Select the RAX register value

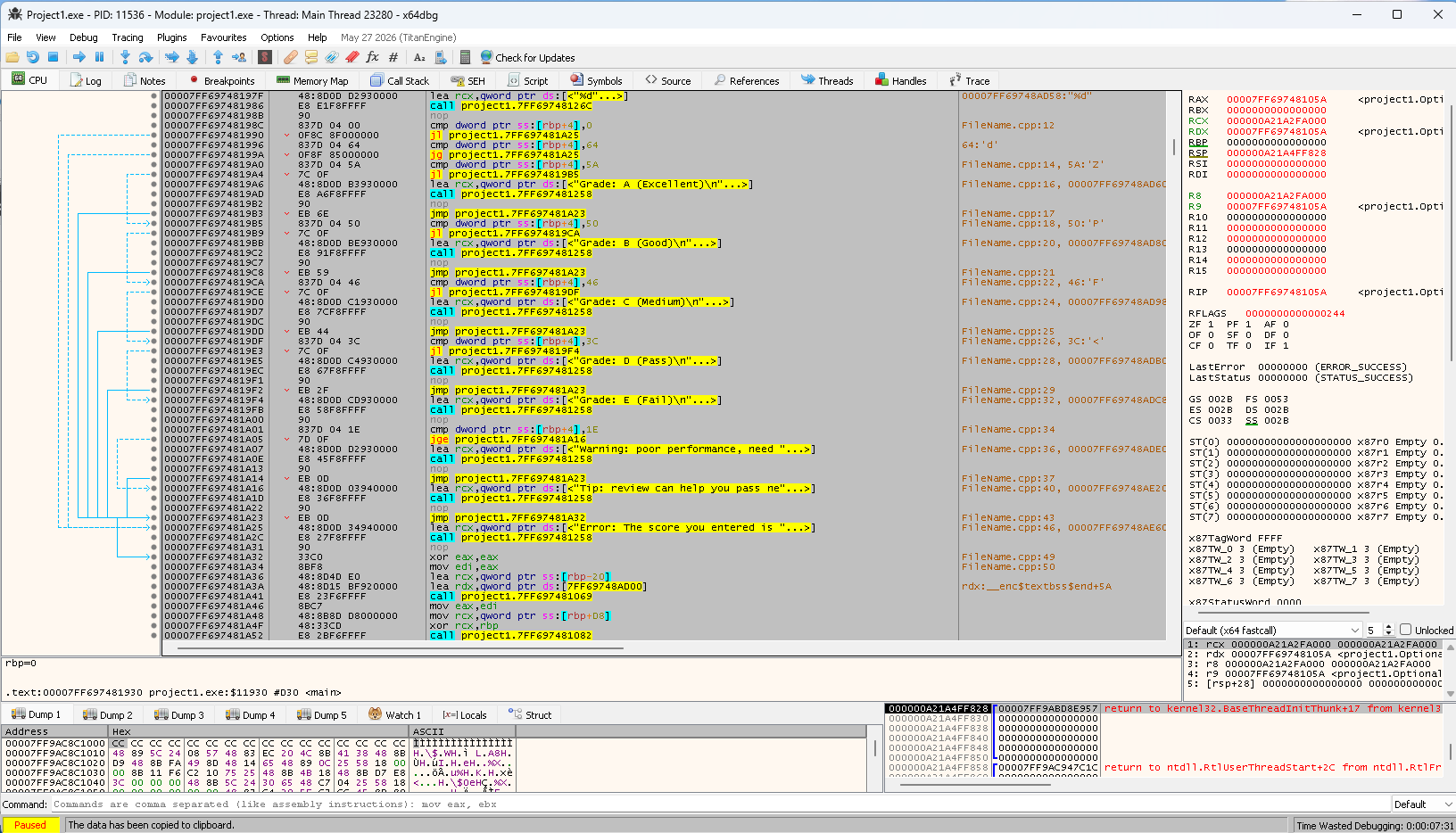[x=1276, y=100]
